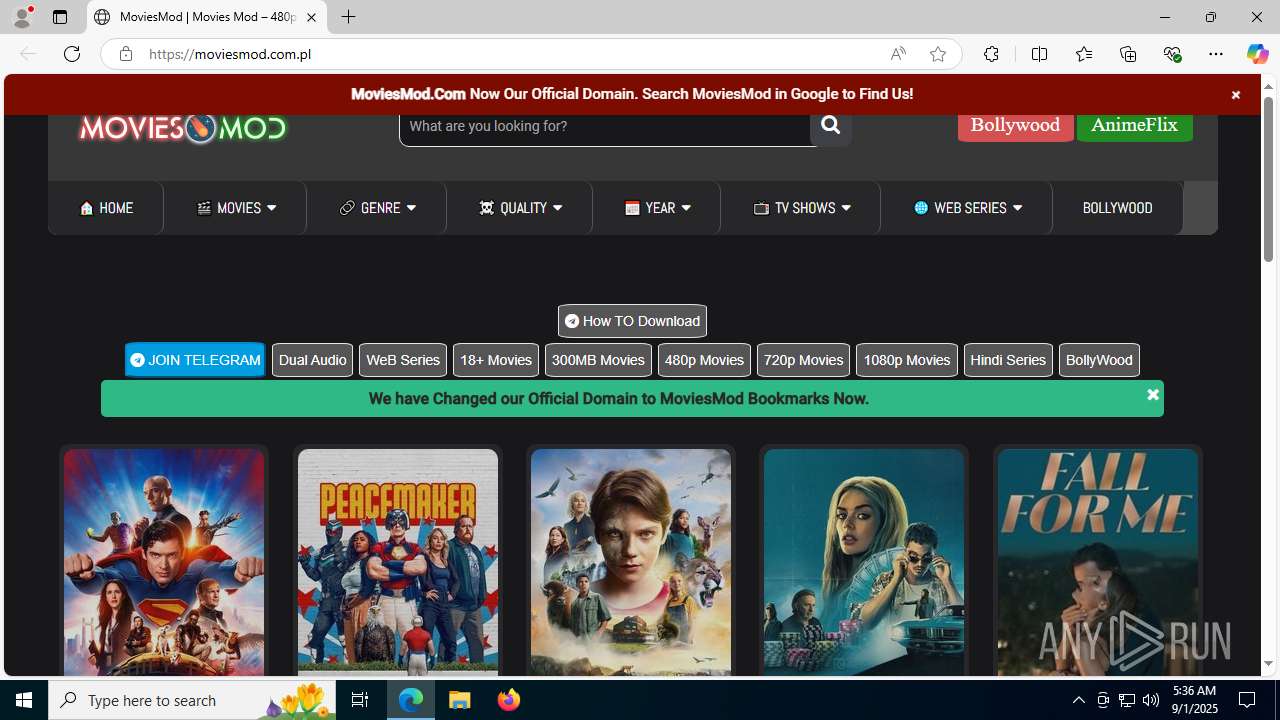Open BOLLYWOOD in navigation bar
1280x720 pixels.
coord(1117,208)
